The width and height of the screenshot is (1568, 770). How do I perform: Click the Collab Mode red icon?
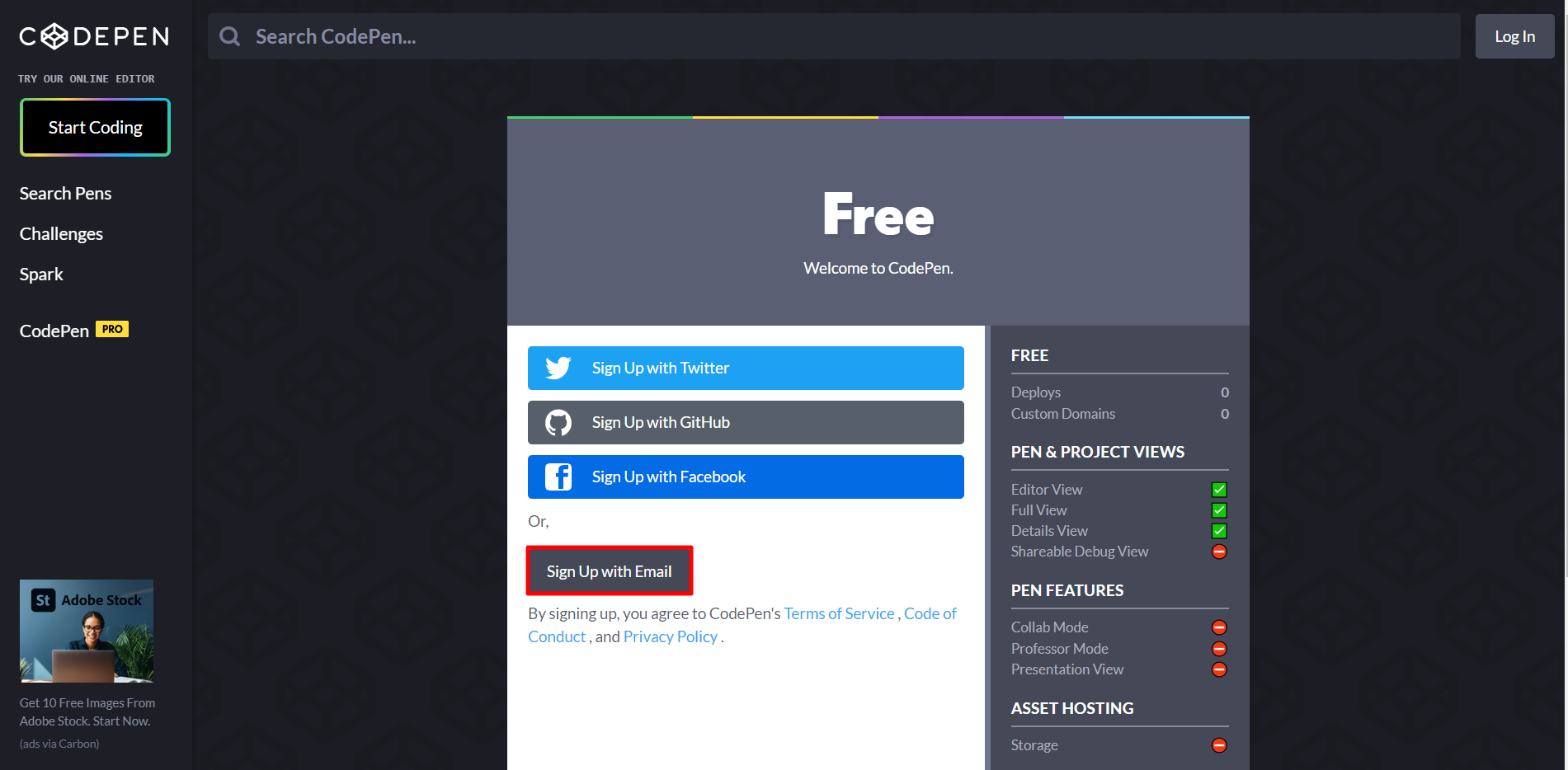[1219, 627]
